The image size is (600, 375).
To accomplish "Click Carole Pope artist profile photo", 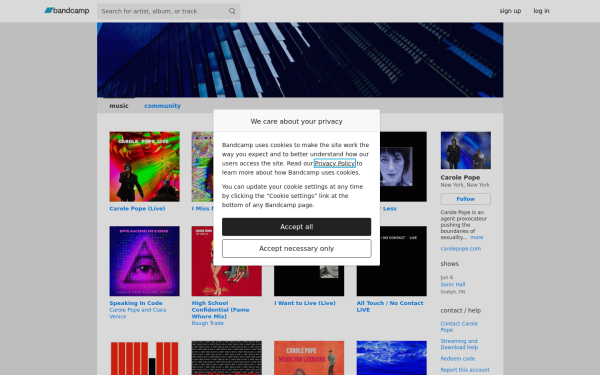I will pyautogui.click(x=465, y=150).
